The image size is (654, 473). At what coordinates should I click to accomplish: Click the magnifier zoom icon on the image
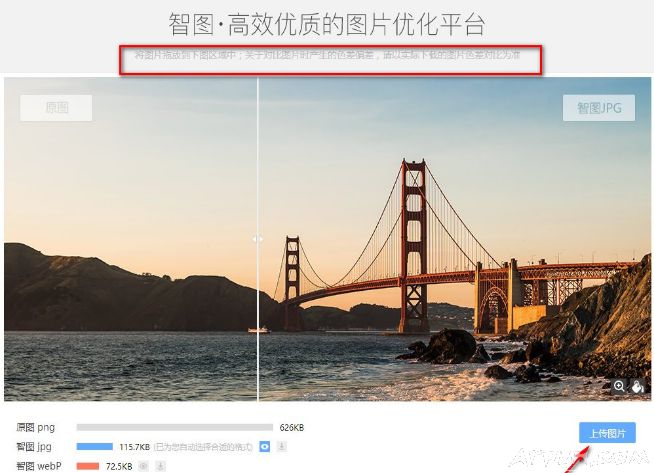tap(619, 386)
